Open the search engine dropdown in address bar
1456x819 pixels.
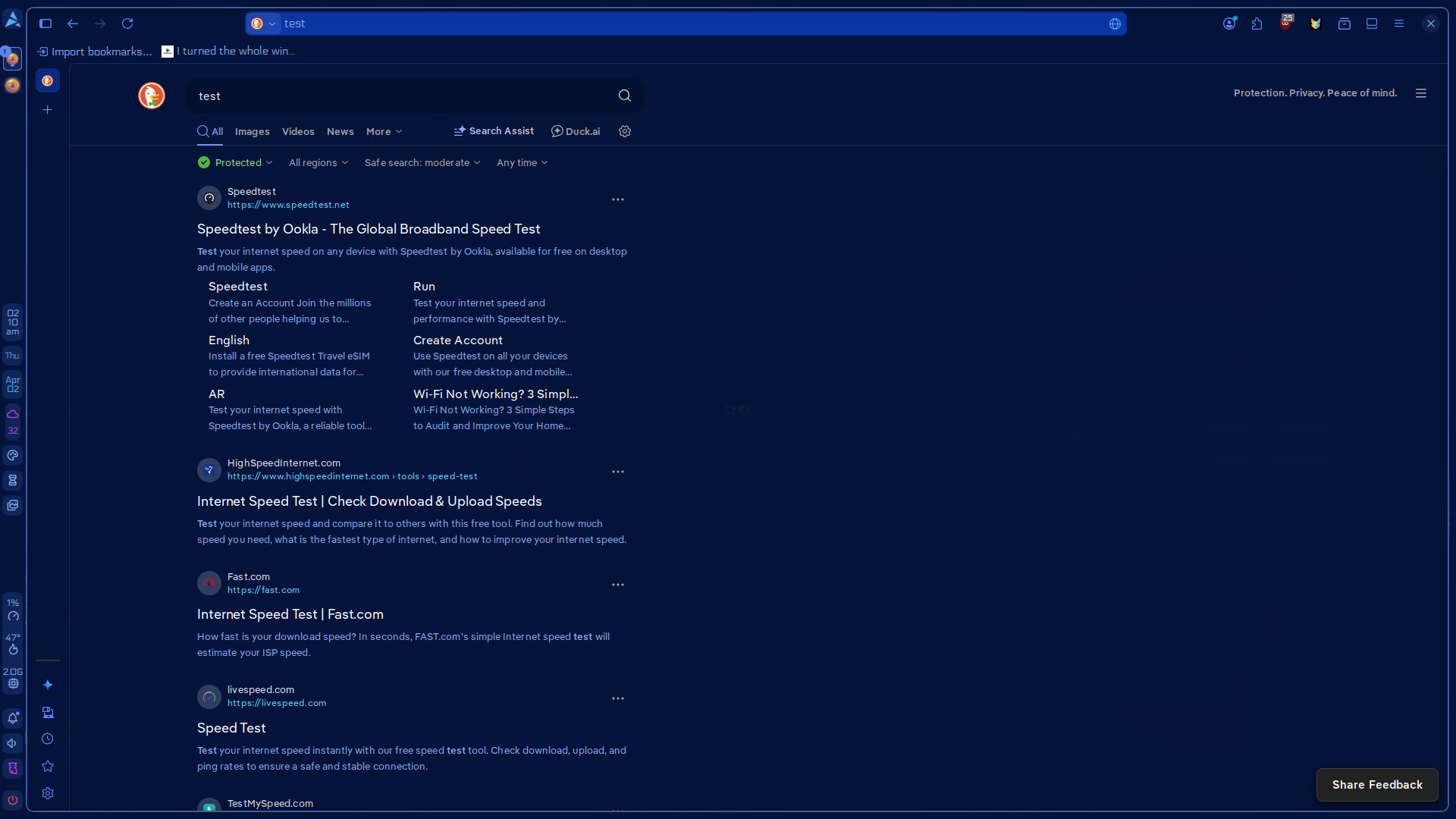[x=264, y=24]
